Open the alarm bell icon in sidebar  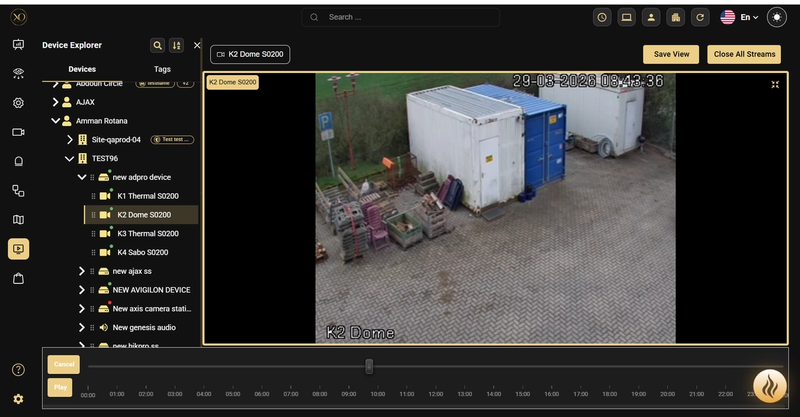[18, 162]
